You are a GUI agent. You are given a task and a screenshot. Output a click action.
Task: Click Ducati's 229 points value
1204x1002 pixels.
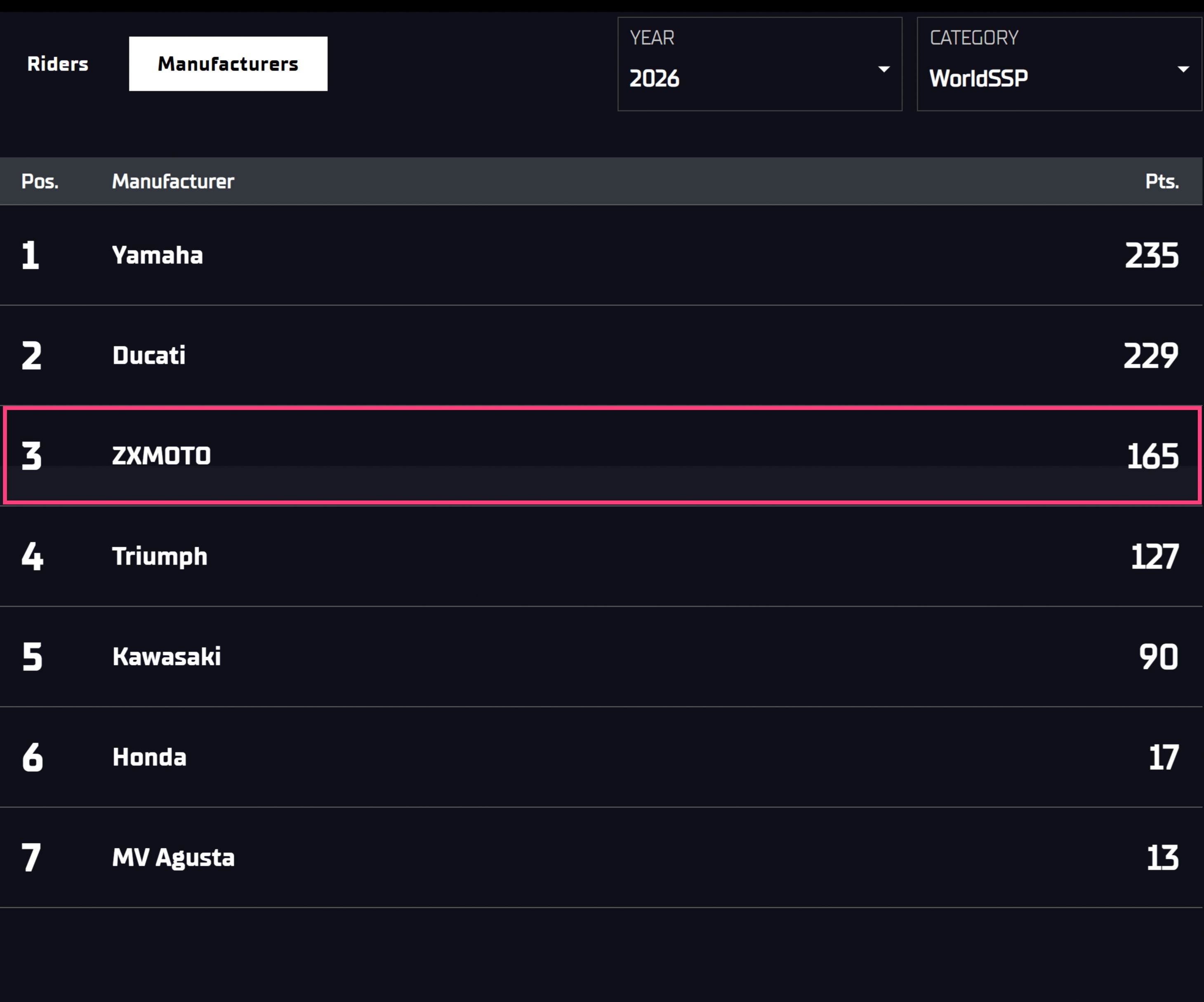point(1151,356)
